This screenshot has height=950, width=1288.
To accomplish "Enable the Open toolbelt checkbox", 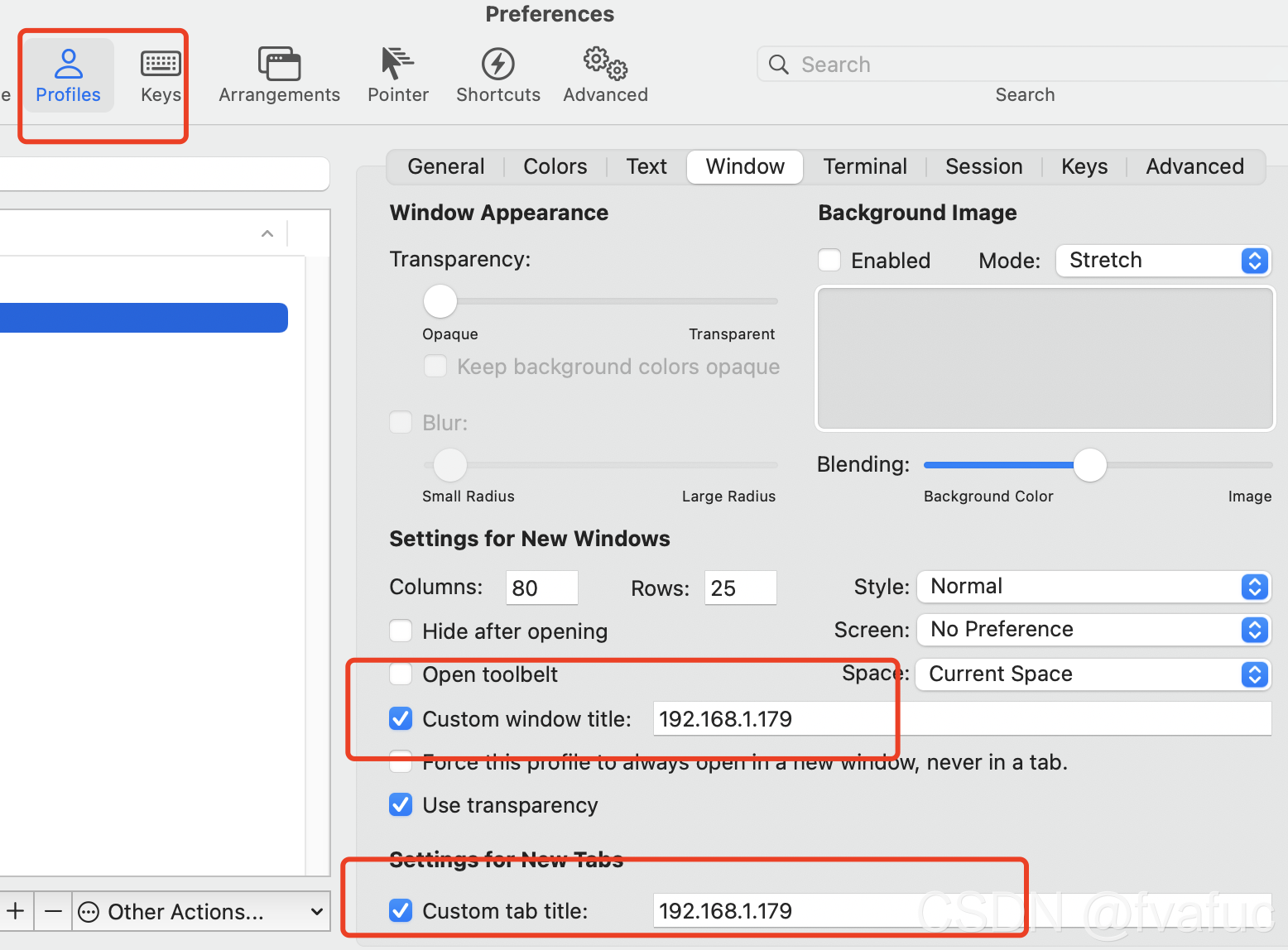I will 401,674.
